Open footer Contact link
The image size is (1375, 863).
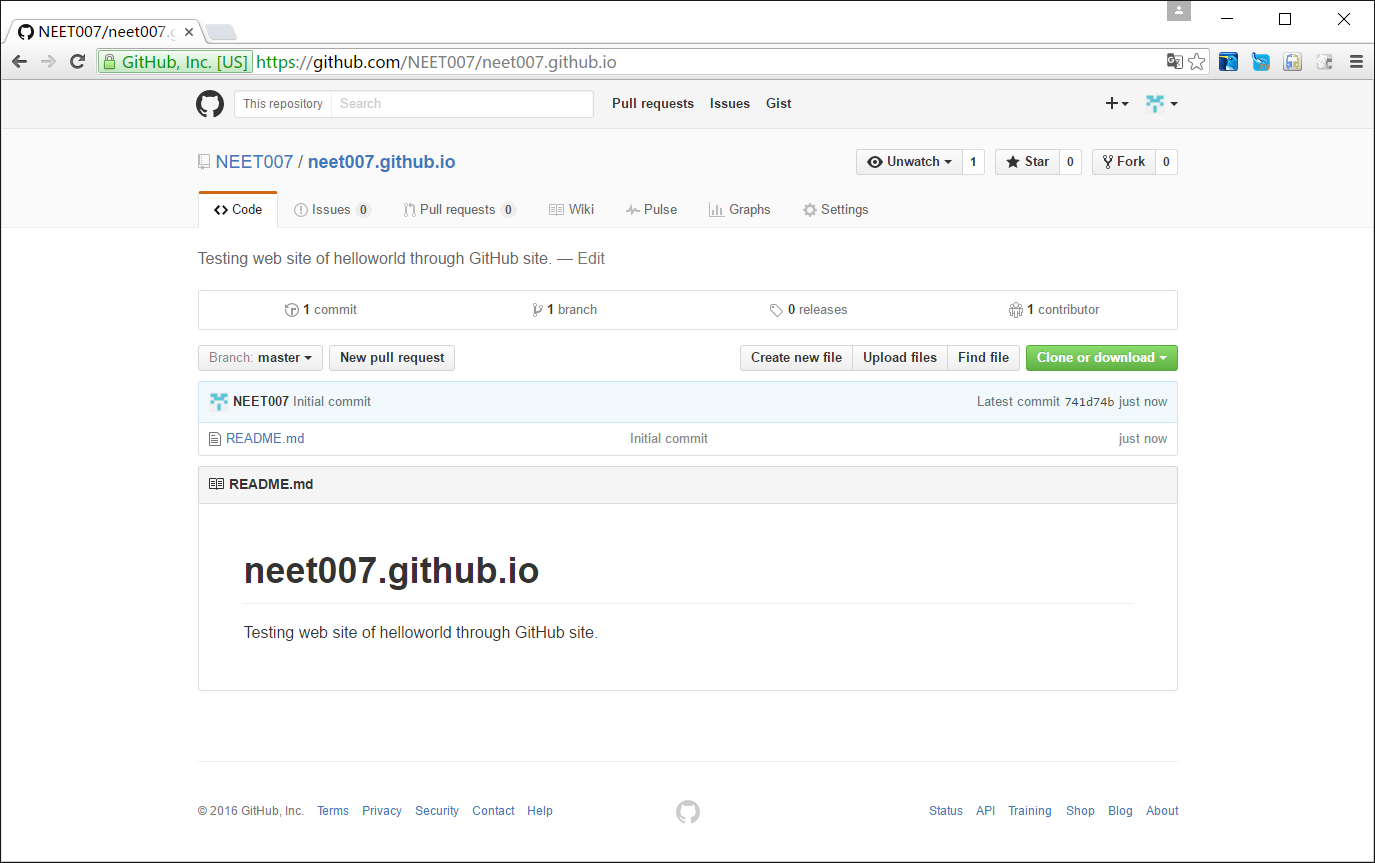493,811
